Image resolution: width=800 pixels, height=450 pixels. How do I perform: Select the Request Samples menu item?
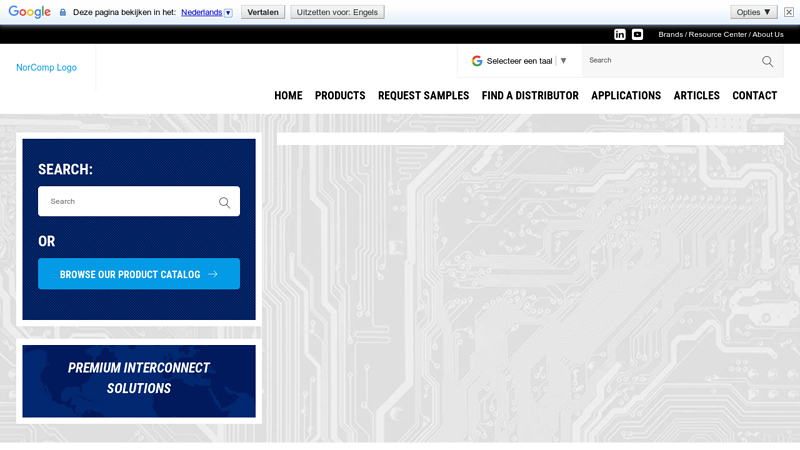pos(423,96)
